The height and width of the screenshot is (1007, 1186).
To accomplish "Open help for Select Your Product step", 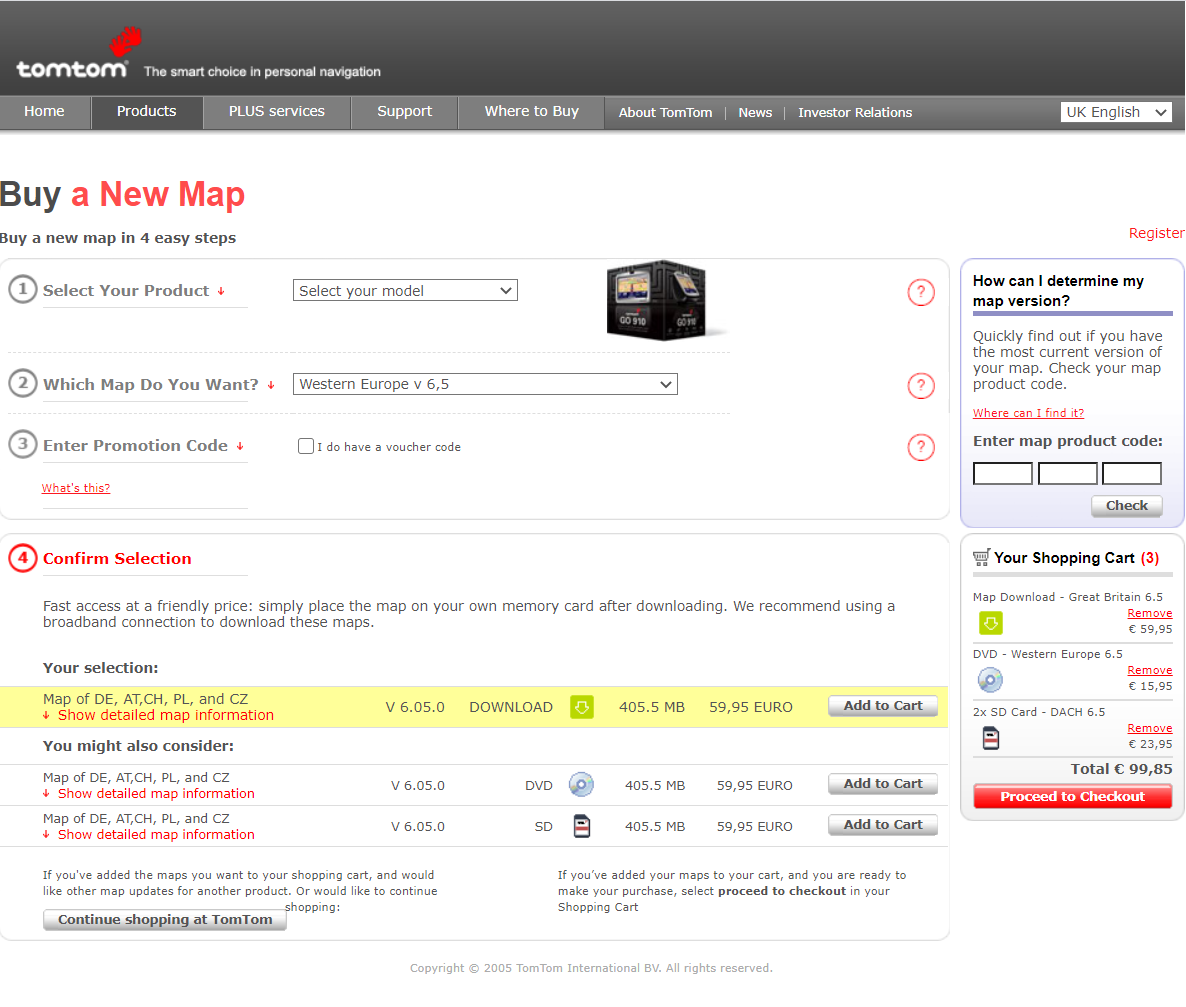I will coord(921,292).
